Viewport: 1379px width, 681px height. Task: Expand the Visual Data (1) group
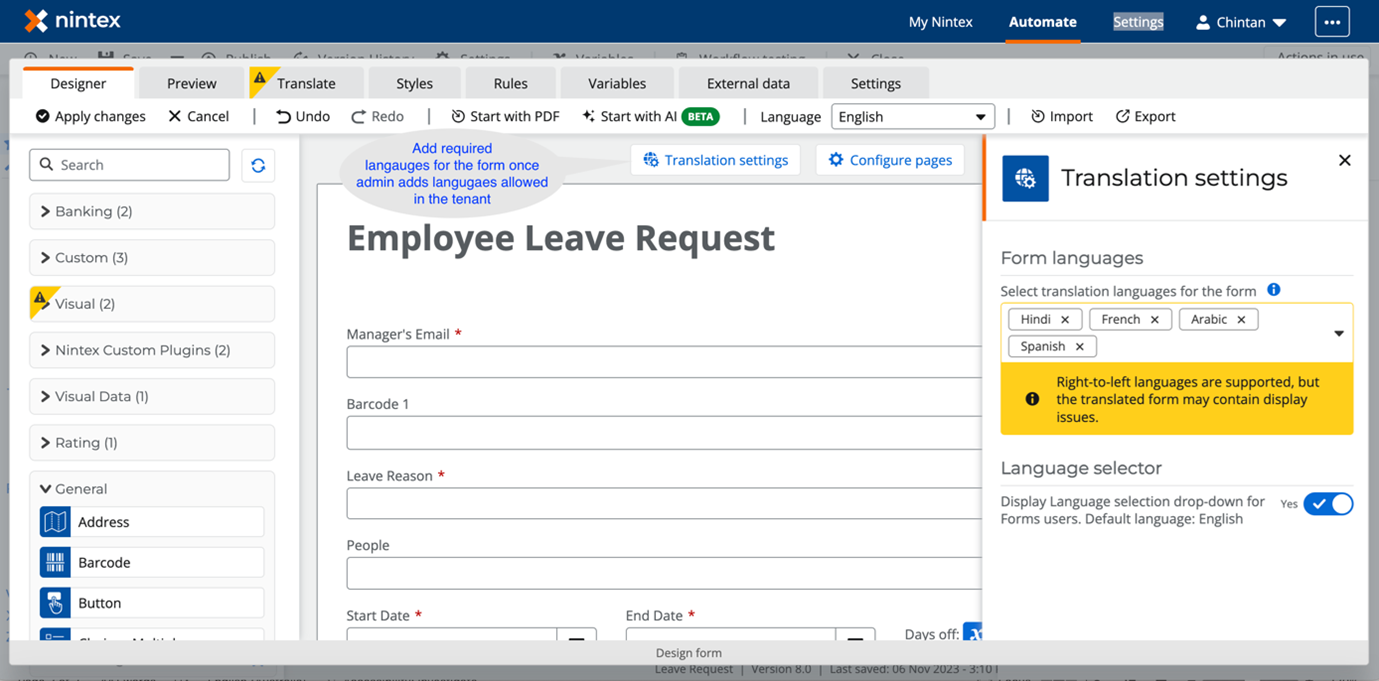point(152,396)
